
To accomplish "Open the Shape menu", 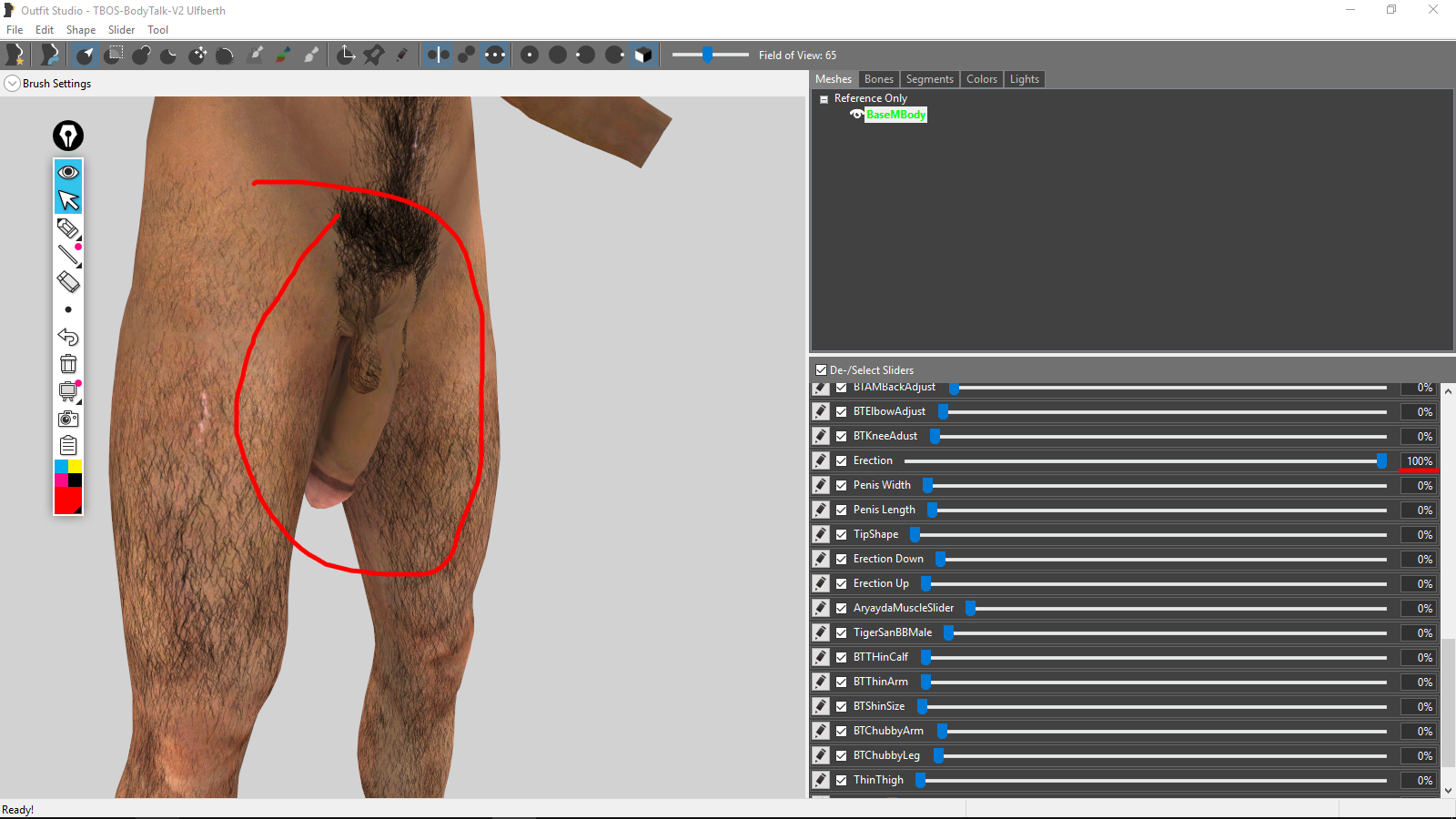I will tap(81, 30).
